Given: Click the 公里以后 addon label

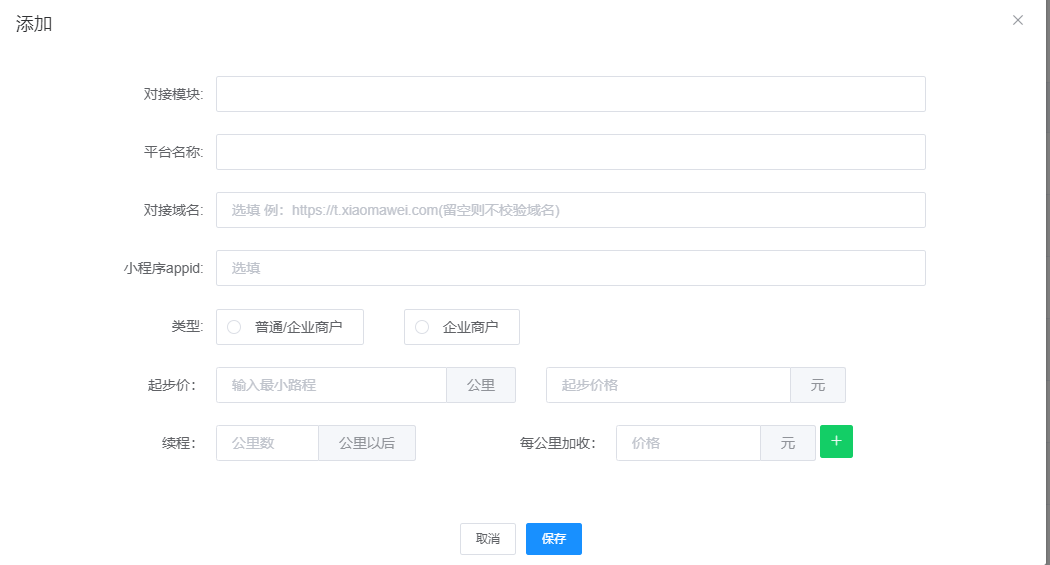Looking at the screenshot, I should pyautogui.click(x=367, y=443).
